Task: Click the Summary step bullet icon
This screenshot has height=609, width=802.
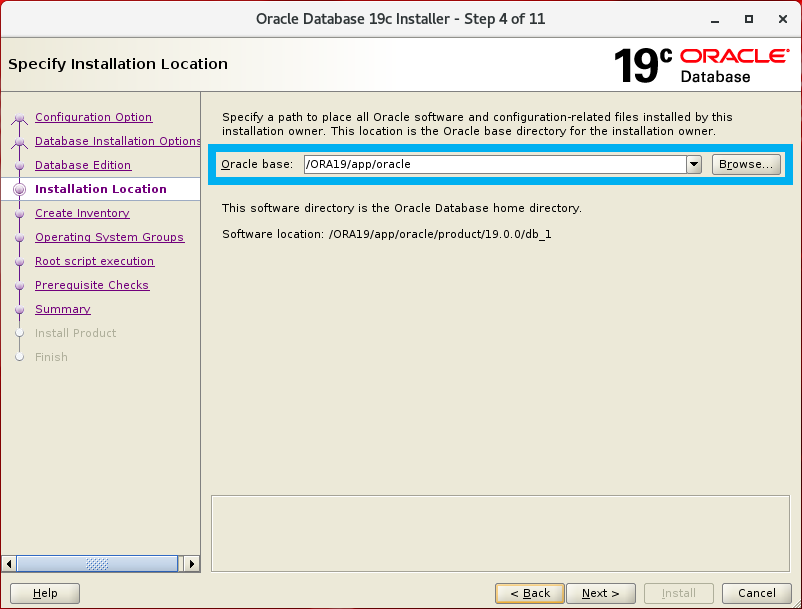Action: point(19,310)
